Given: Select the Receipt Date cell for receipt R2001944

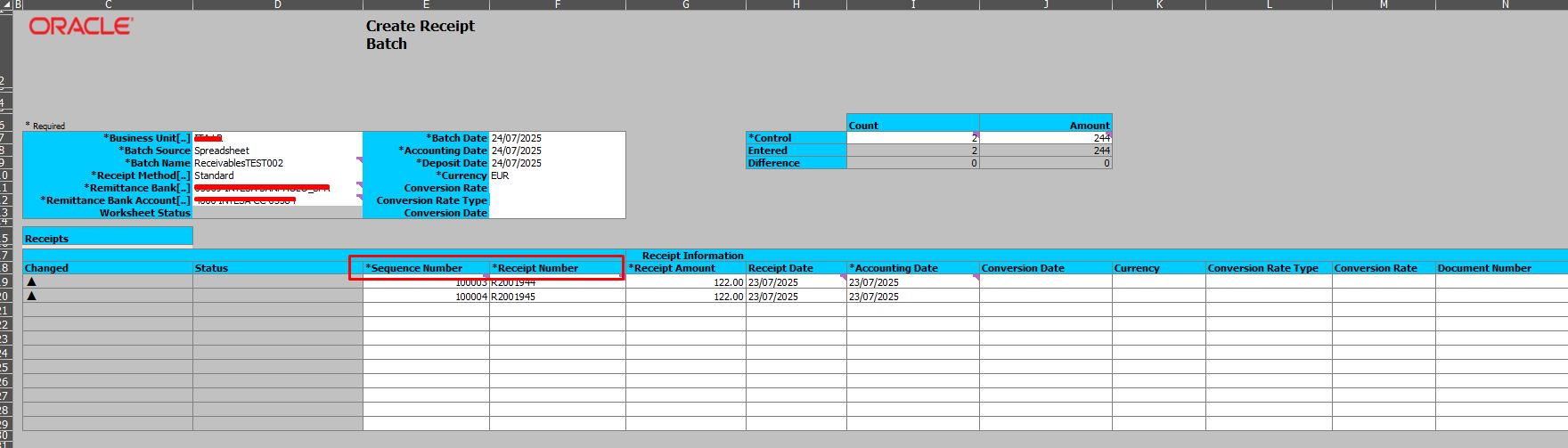Looking at the screenshot, I should 796,281.
